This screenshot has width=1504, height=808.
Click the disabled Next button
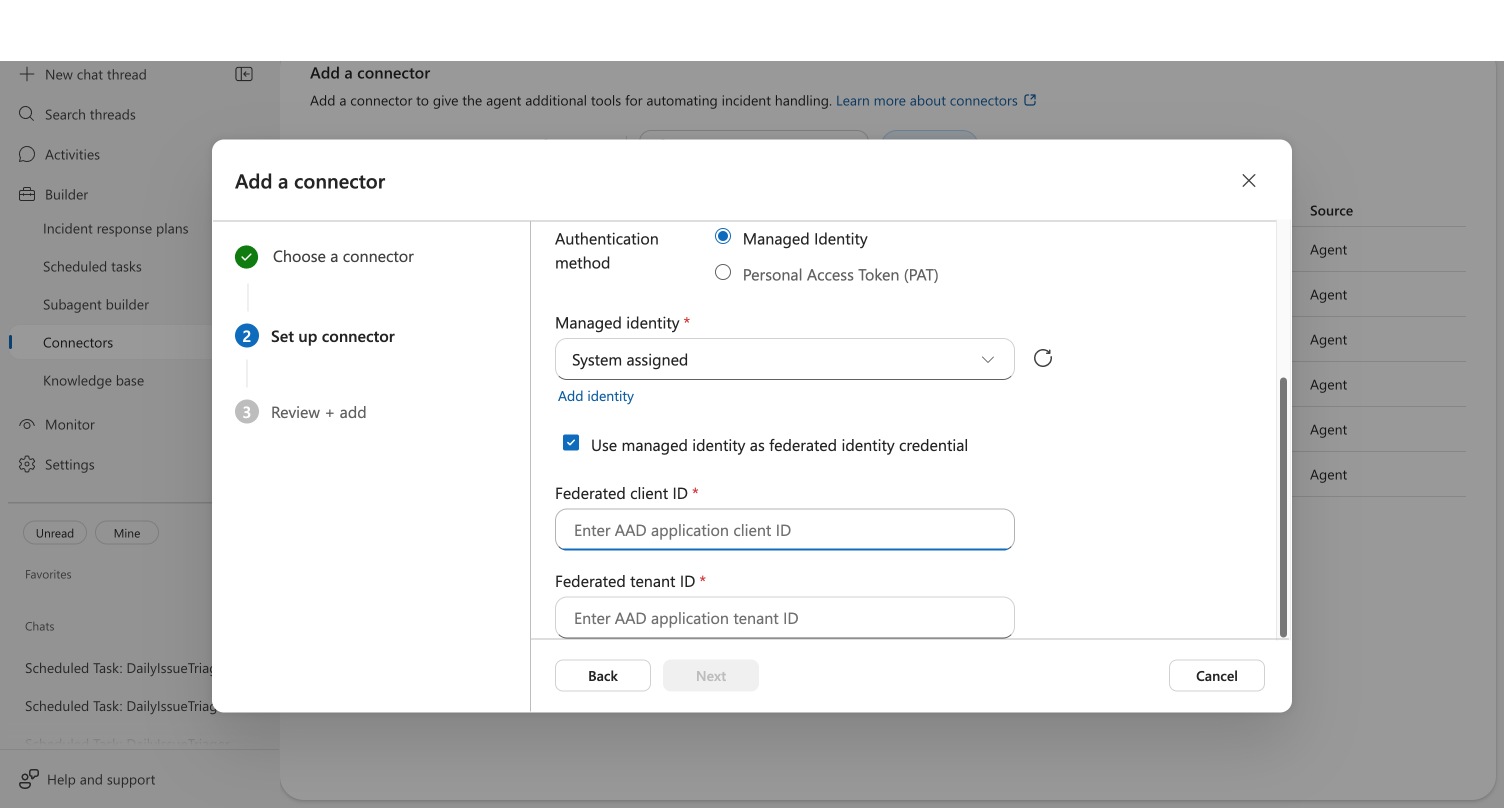click(x=711, y=676)
